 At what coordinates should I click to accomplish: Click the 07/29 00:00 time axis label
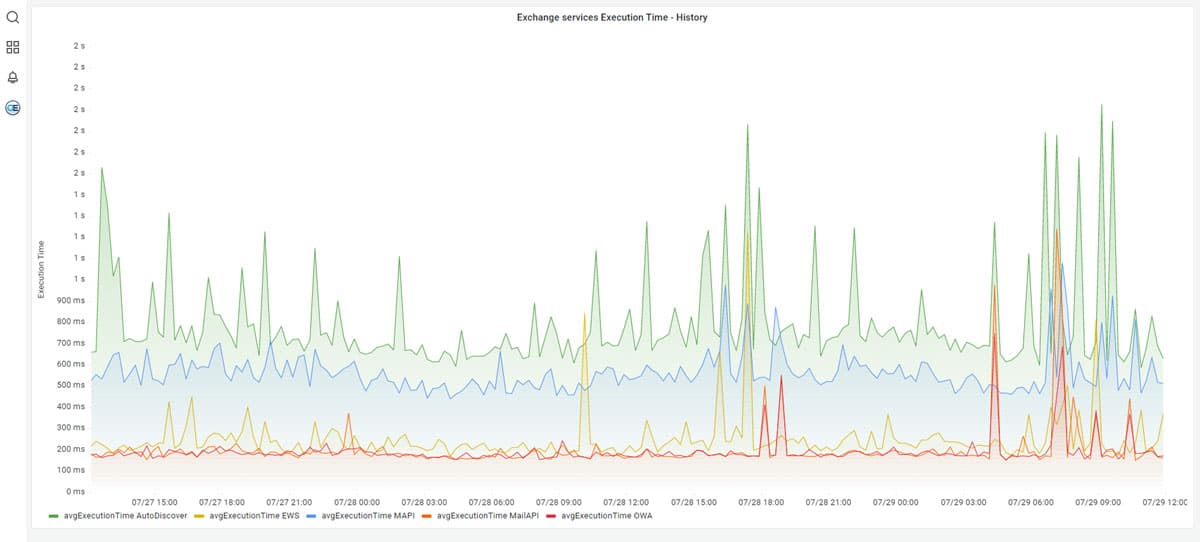point(895,502)
